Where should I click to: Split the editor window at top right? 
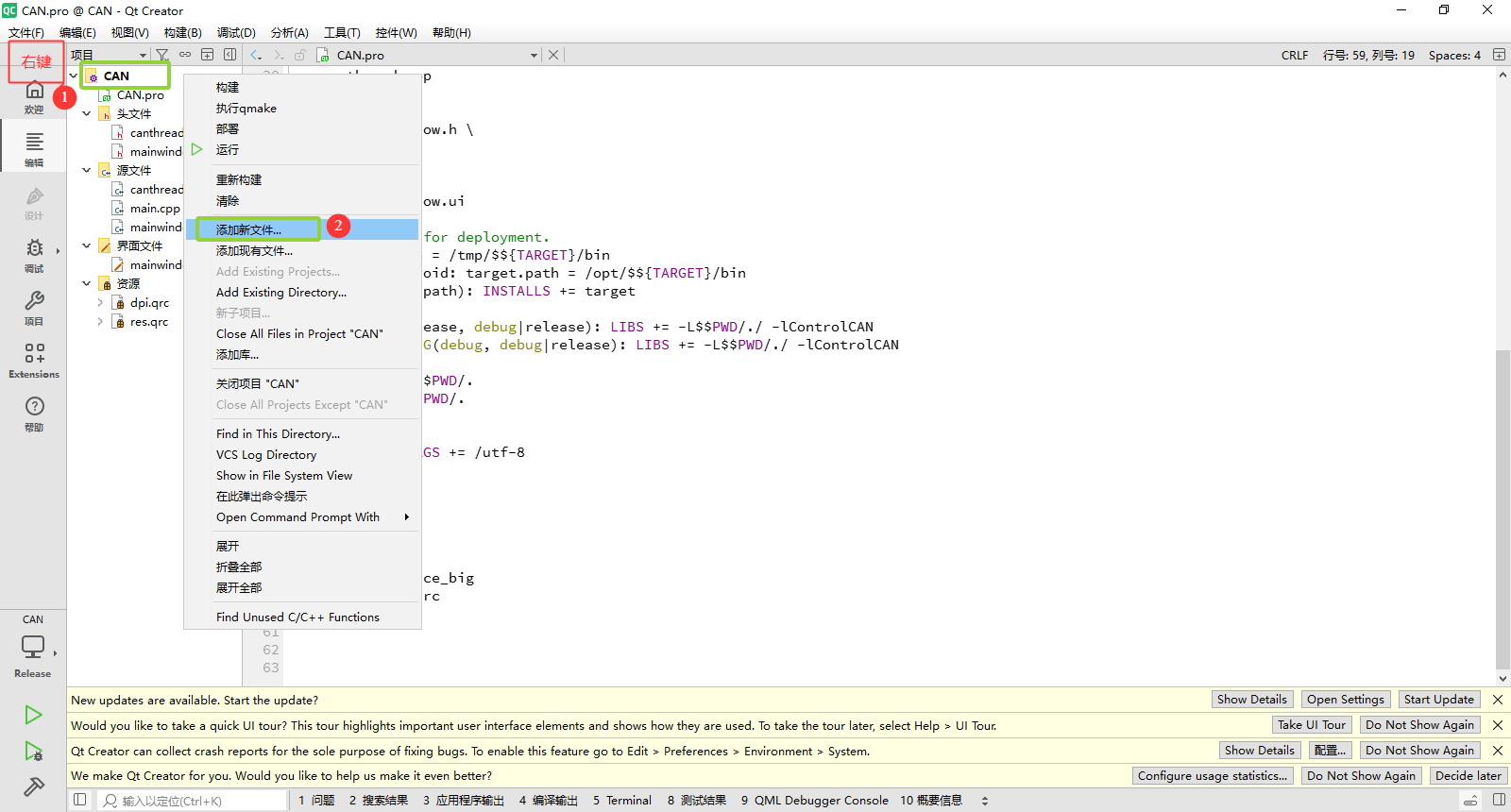(1499, 55)
